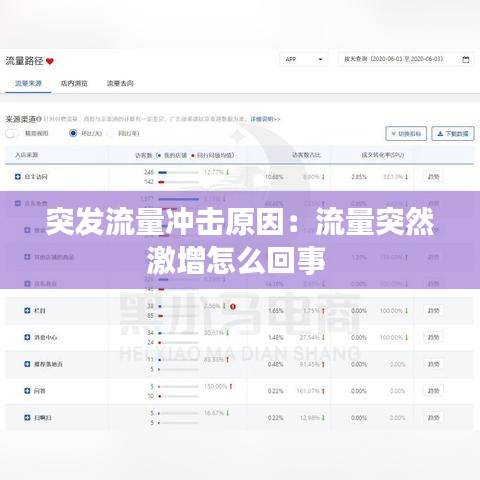Image resolution: width=480 pixels, height=480 pixels.
Task: Open the calendar icon in the date field
Action: coord(466,60)
